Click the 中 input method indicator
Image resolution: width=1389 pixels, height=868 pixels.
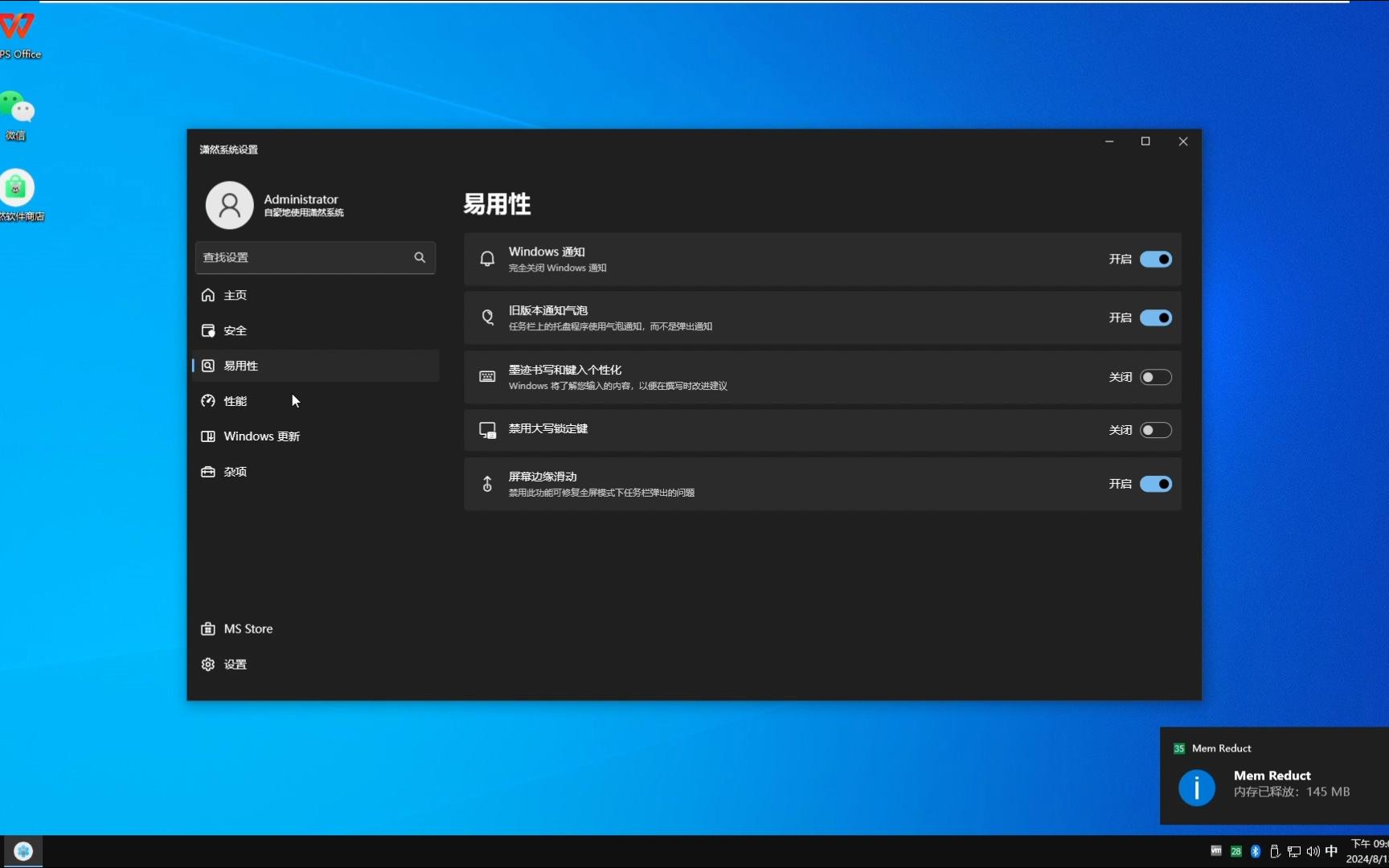coord(1331,851)
